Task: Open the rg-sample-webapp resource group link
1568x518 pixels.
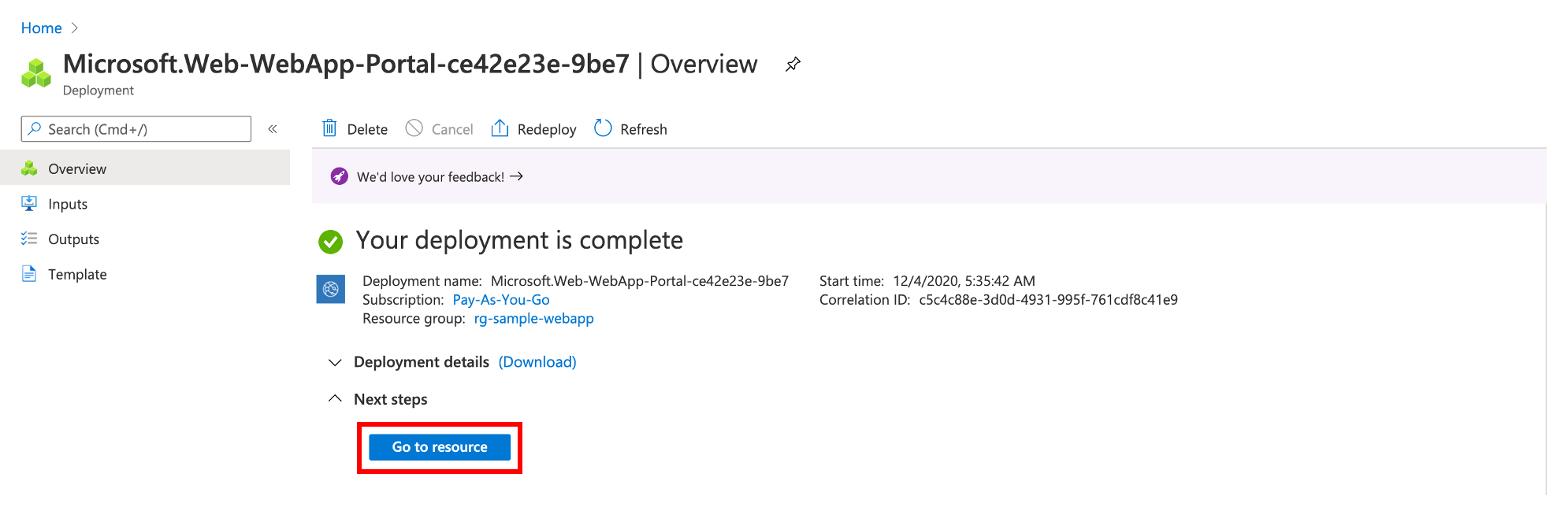Action: [x=533, y=319]
